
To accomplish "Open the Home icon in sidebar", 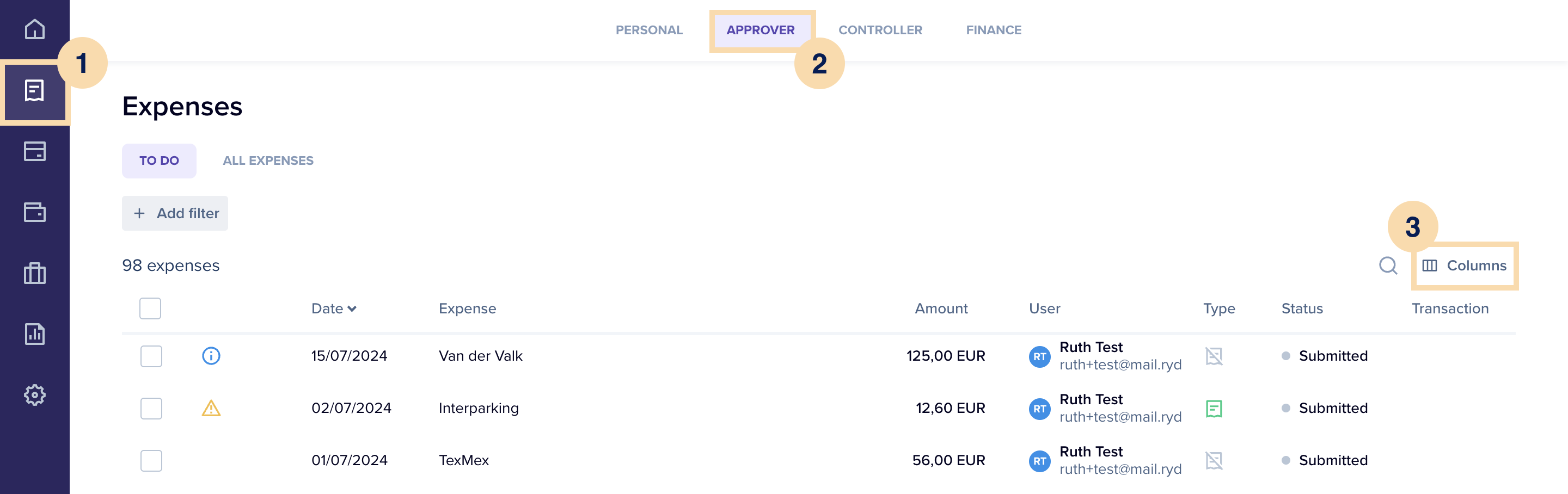I will point(35,29).
